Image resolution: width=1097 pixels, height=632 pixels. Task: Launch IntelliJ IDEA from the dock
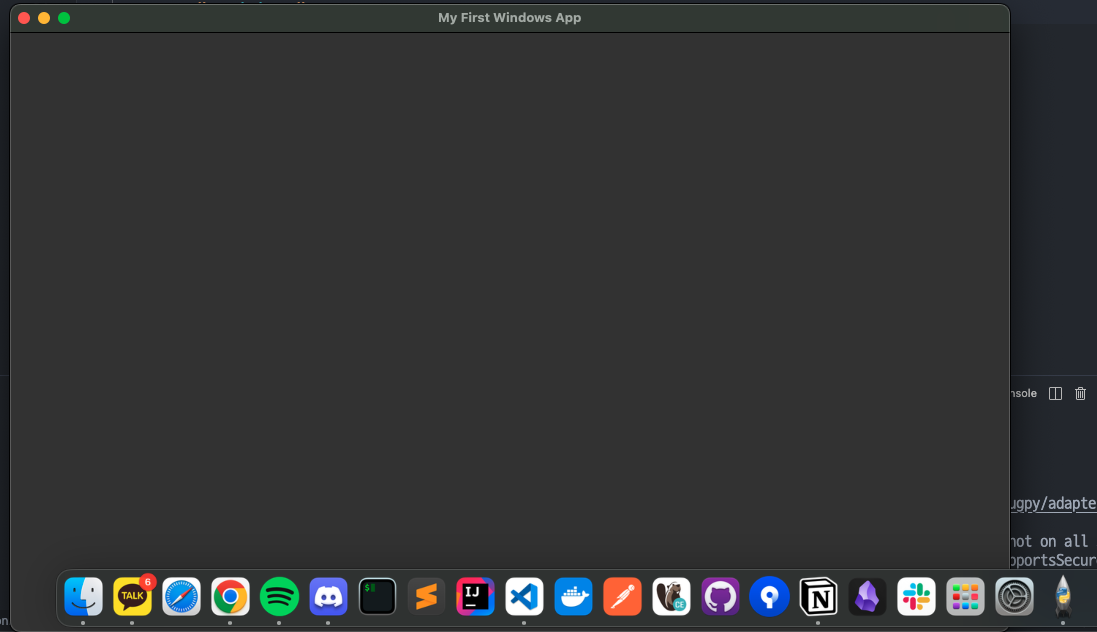475,596
